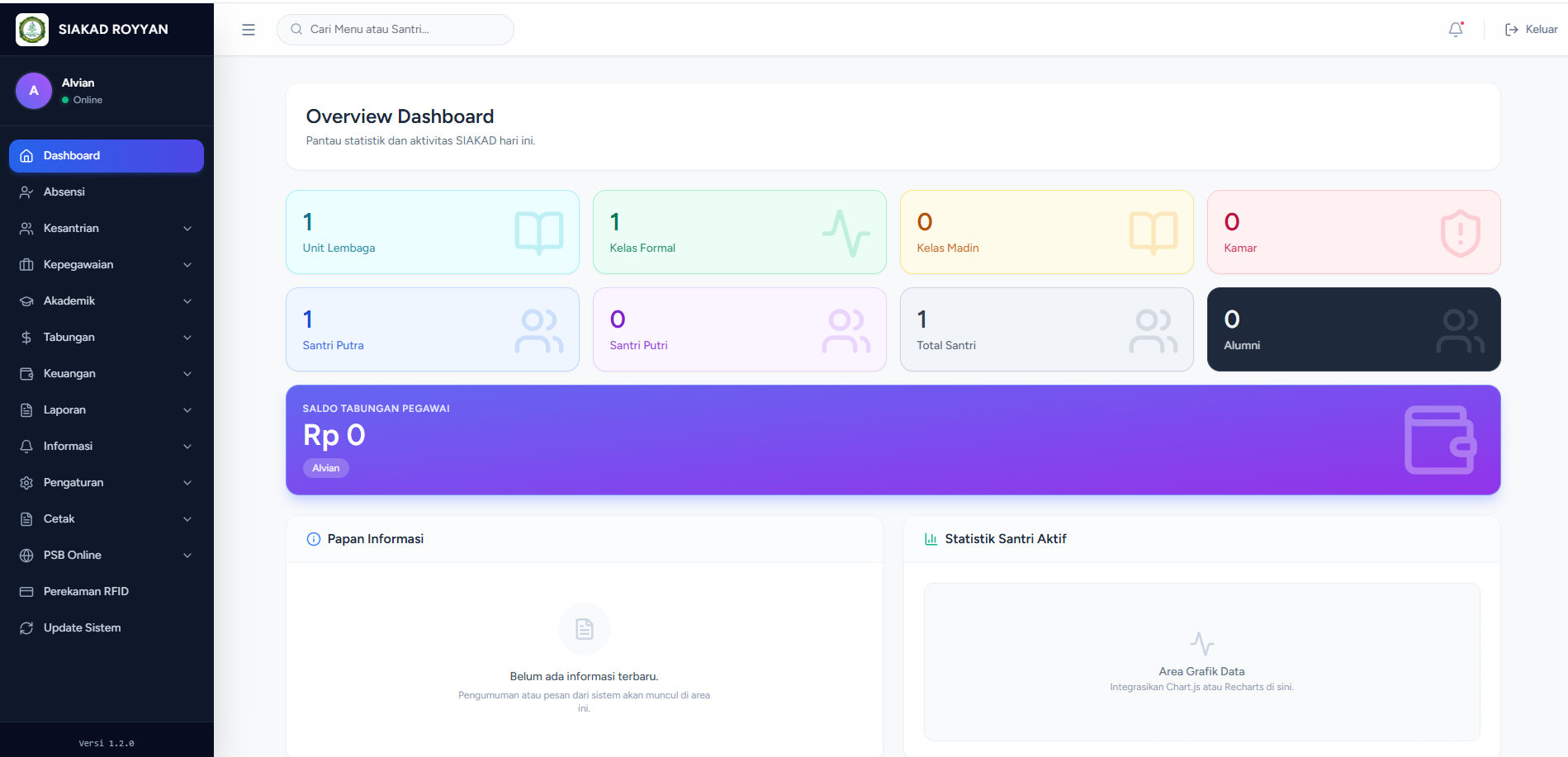Viewport: 1568px width, 757px height.
Task: Expand the Kesantrian submenu
Action: (107, 229)
